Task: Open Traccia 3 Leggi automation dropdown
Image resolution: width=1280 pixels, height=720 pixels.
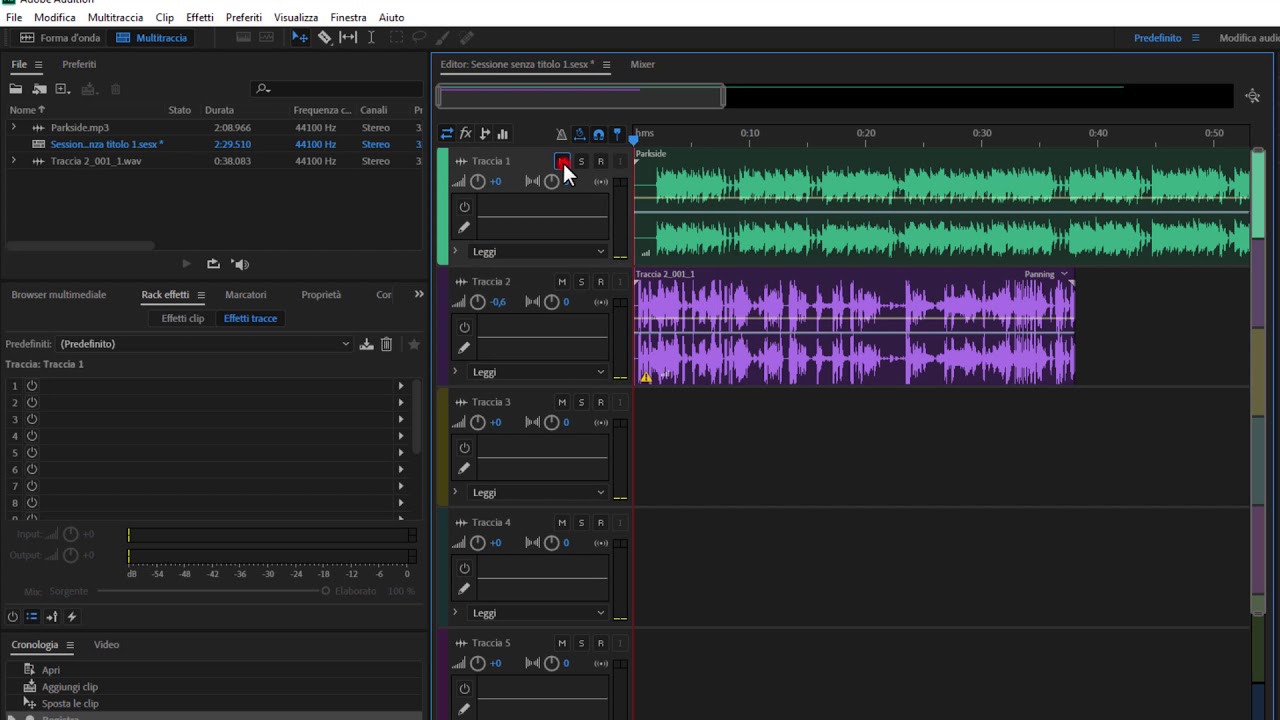Action: coord(538,493)
